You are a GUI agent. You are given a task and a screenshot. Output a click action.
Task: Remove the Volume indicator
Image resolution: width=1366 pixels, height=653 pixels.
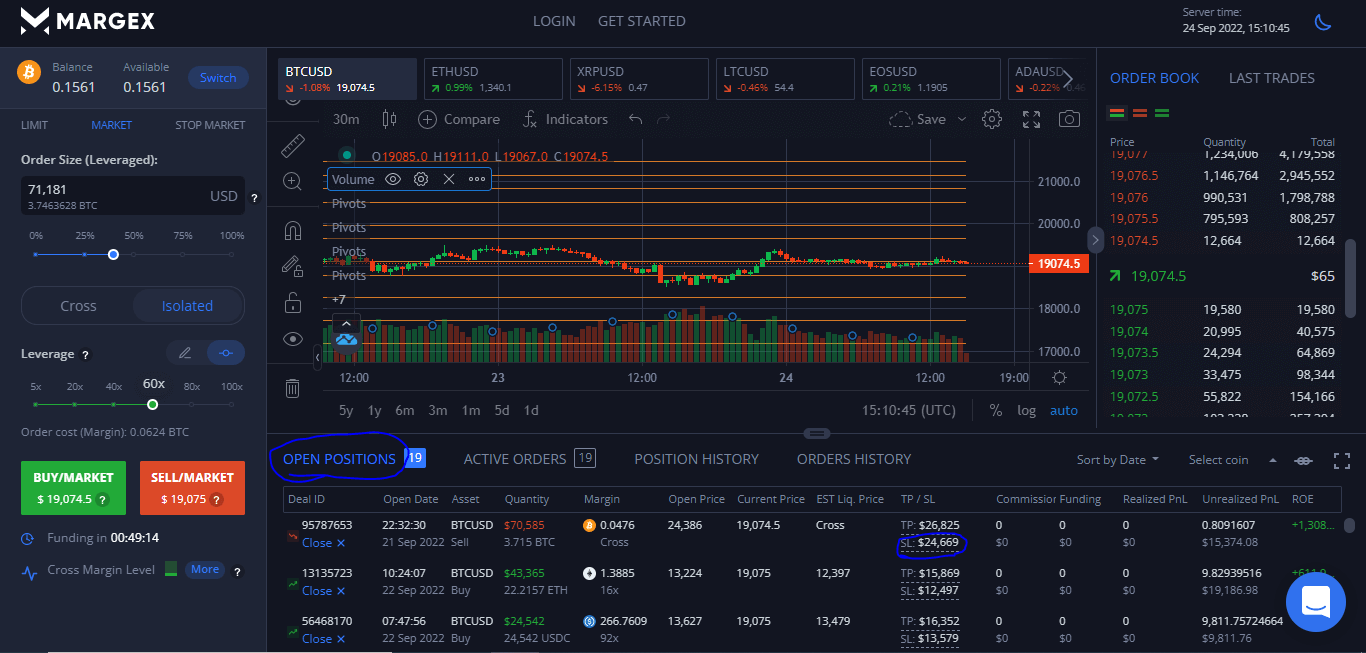pyautogui.click(x=449, y=179)
